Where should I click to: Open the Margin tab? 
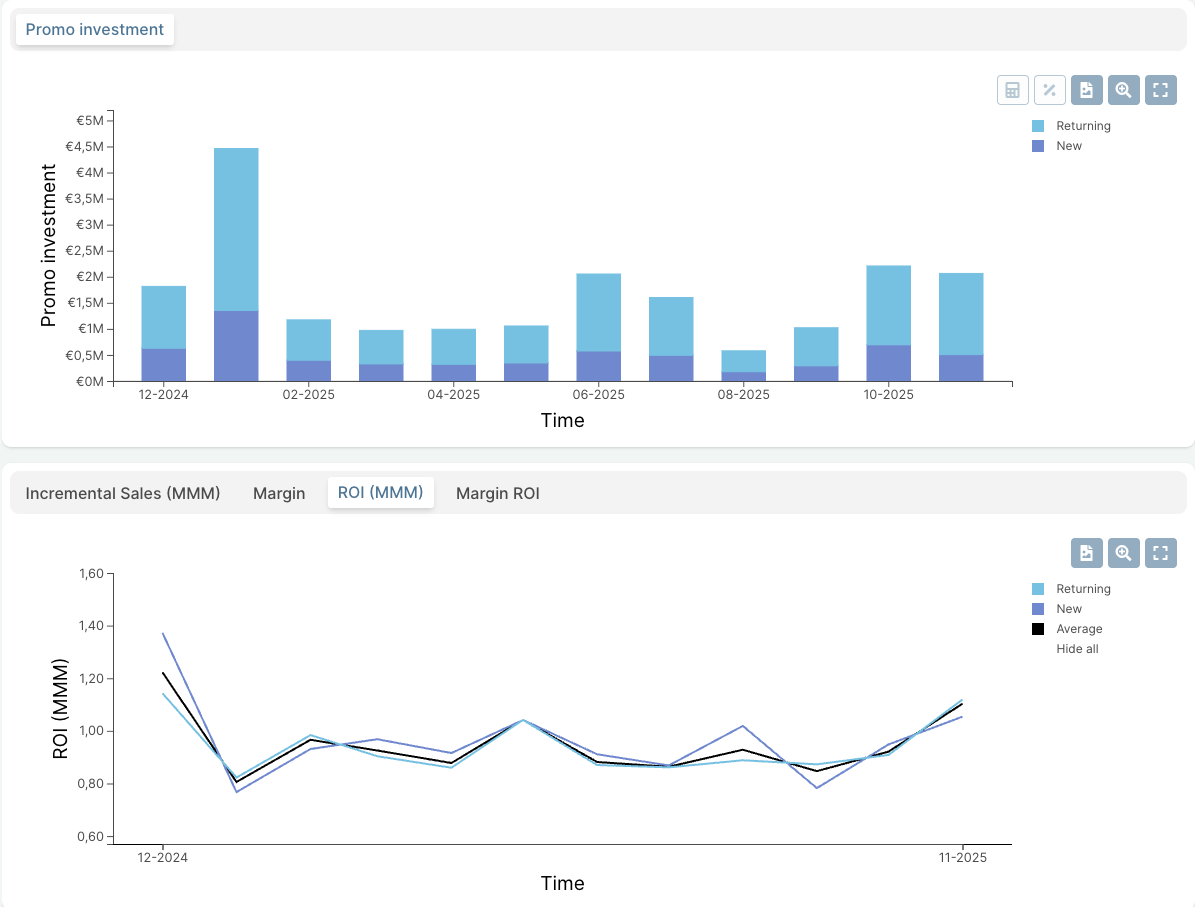pyautogui.click(x=279, y=493)
